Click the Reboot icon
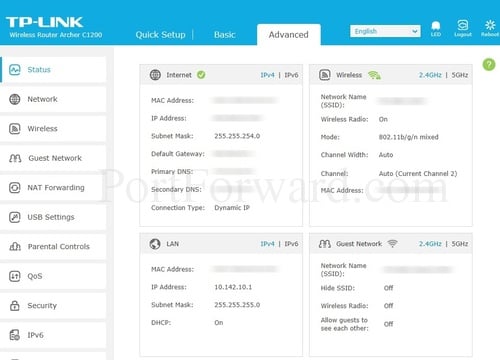 tap(490, 28)
